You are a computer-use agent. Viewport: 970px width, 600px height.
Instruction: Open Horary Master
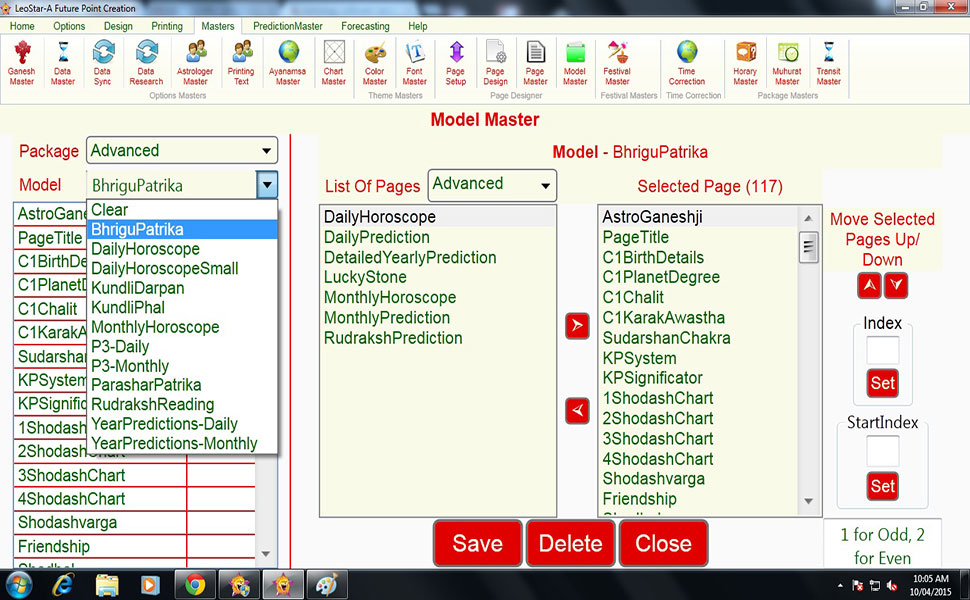746,63
